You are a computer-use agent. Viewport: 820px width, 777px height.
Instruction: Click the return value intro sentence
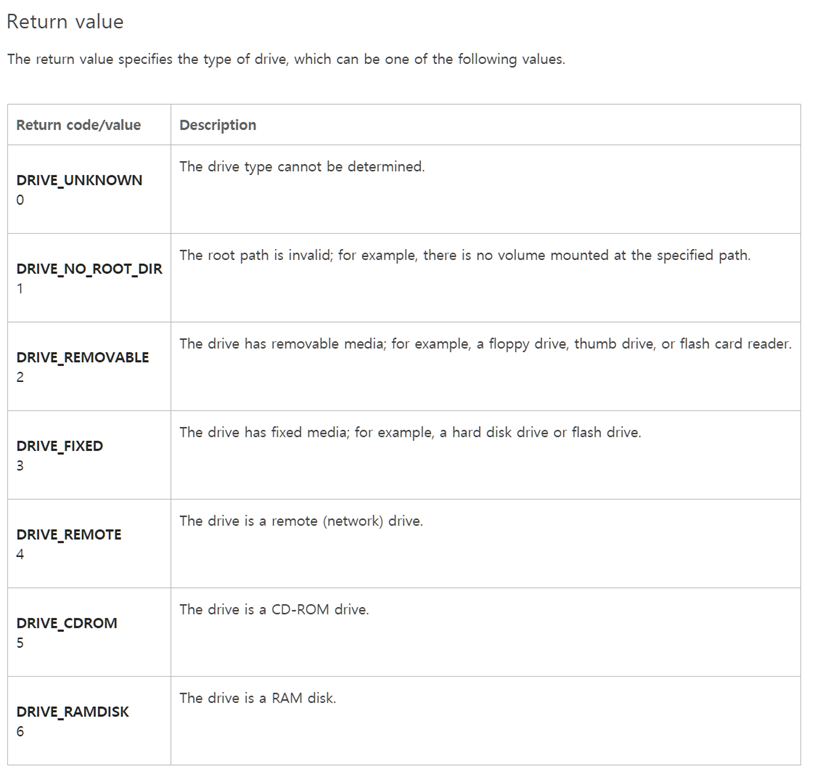(286, 59)
